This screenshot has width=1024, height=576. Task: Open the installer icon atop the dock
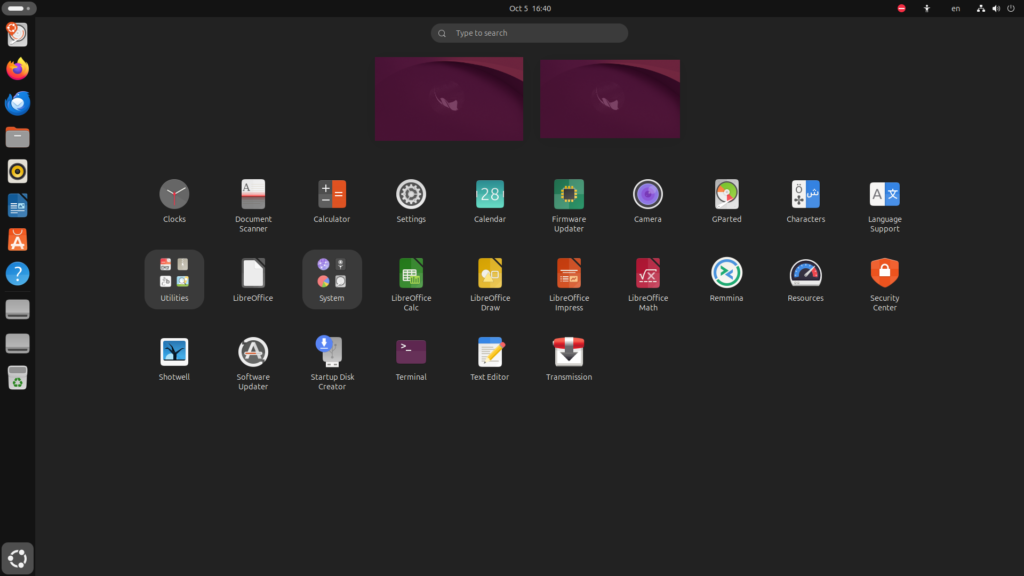(18, 35)
